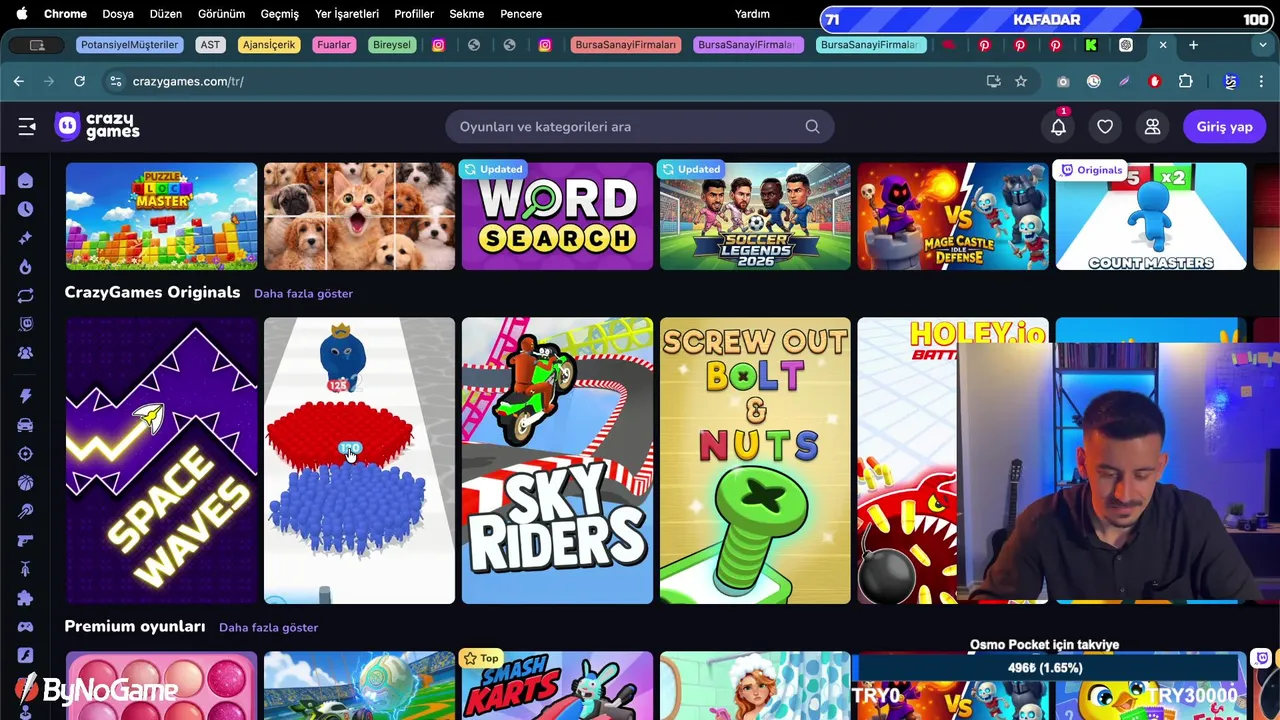Viewport: 1280px width, 720px height.
Task: Open shooting crosshair icon in sidebar
Action: (x=25, y=454)
